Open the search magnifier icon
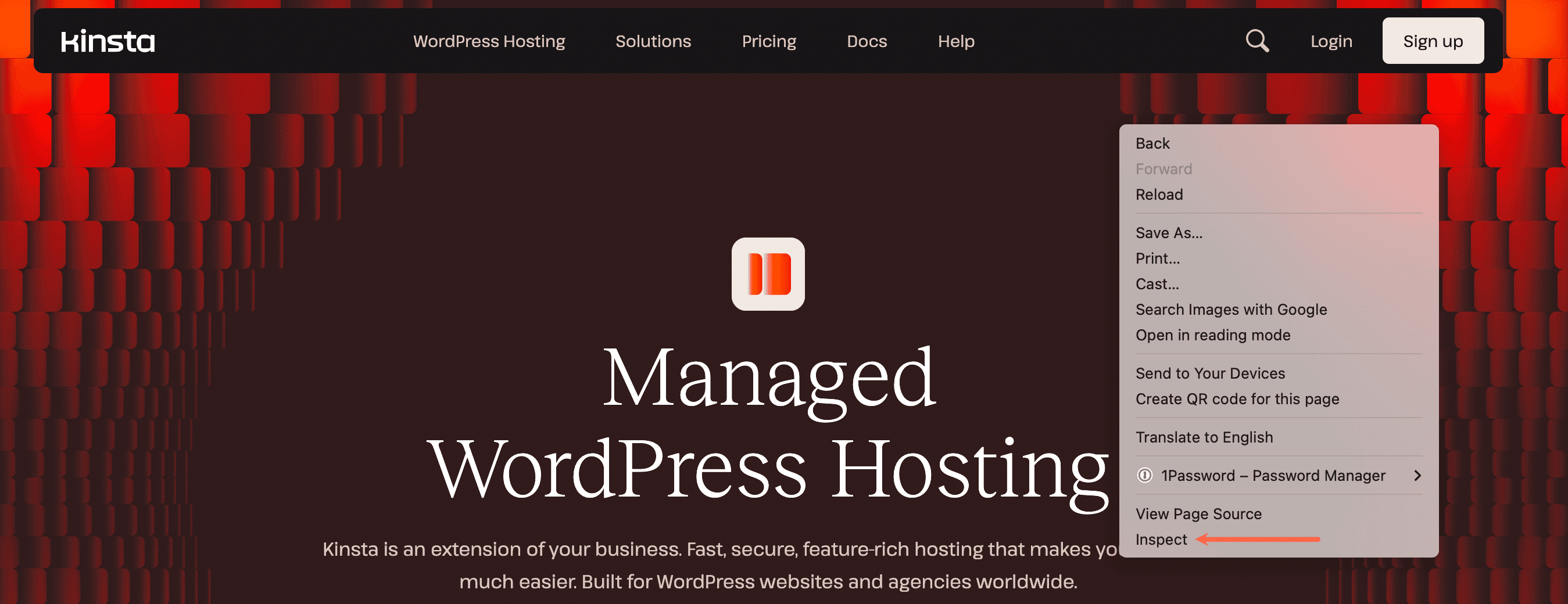 (x=1257, y=41)
